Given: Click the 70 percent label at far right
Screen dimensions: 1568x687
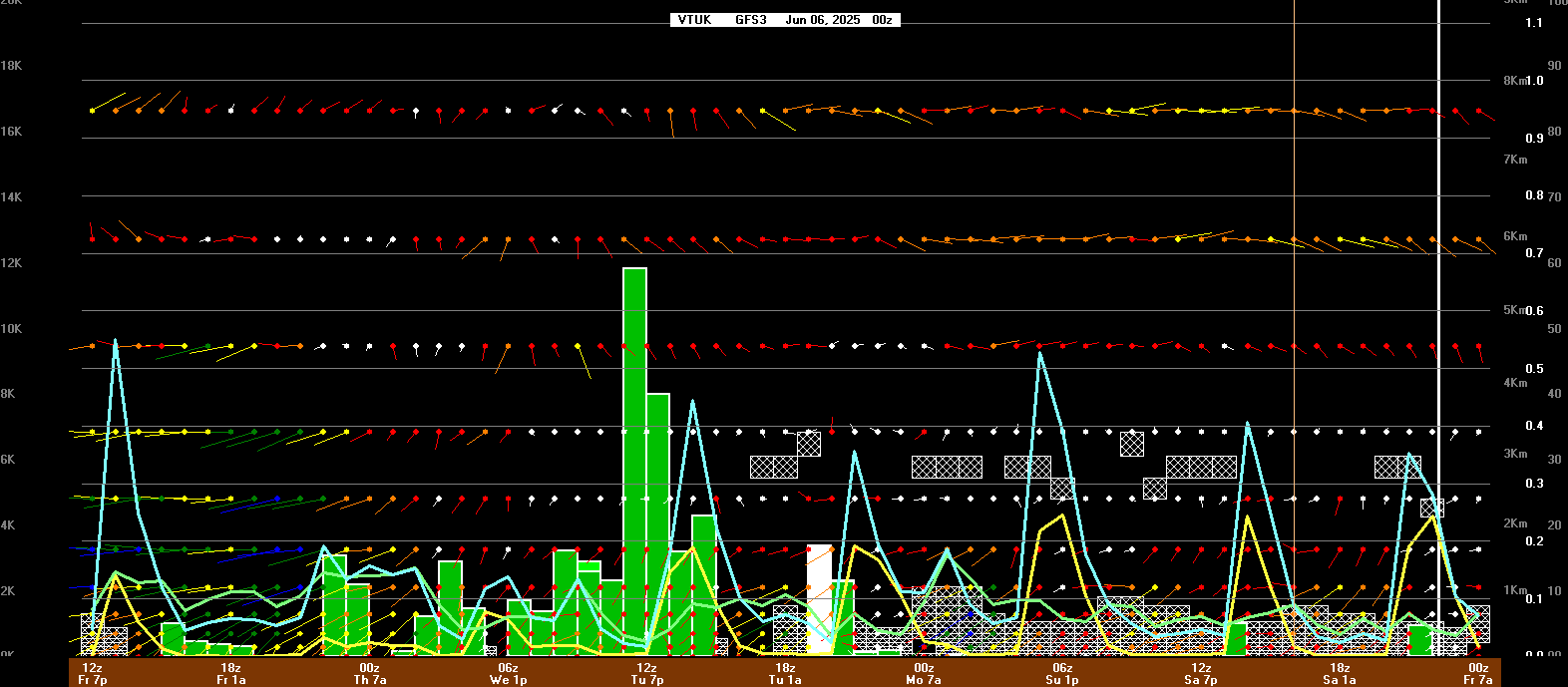Looking at the screenshot, I should [x=1554, y=197].
